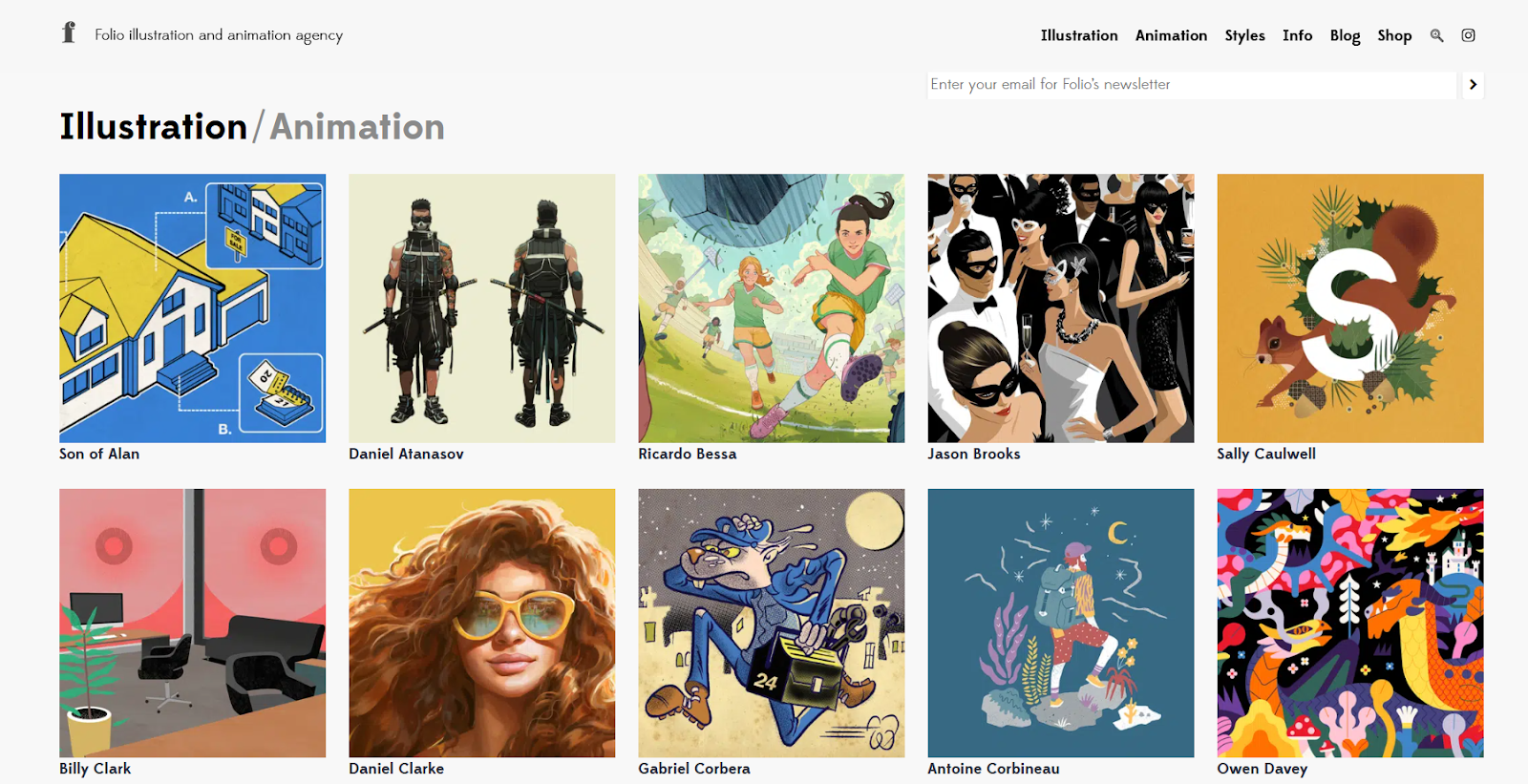The width and height of the screenshot is (1528, 784).
Task: Open Ricardo Bessa's soccer illustration
Action: [771, 307]
